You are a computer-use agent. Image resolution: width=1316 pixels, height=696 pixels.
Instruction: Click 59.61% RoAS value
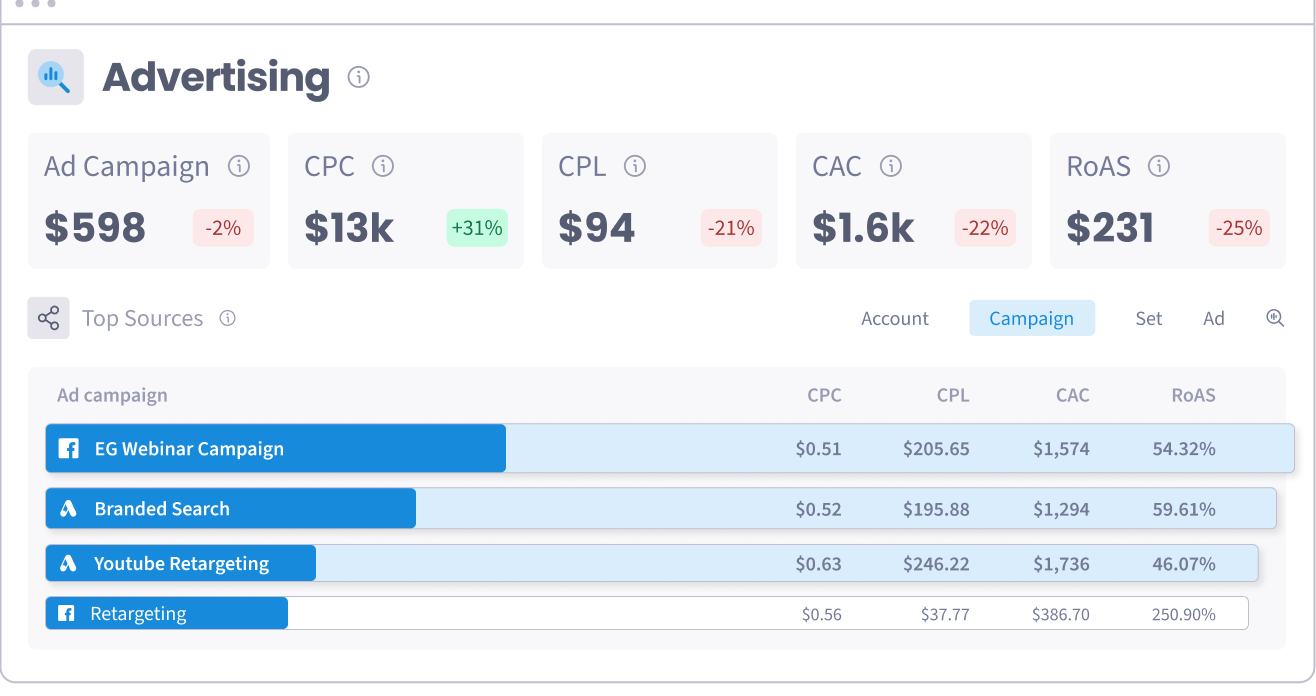1184,509
